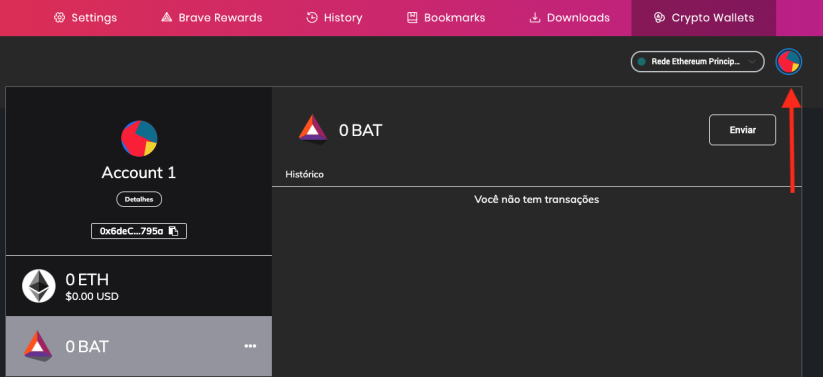Select the 0 ETH asset row
Image resolution: width=823 pixels, height=377 pixels.
(x=139, y=286)
